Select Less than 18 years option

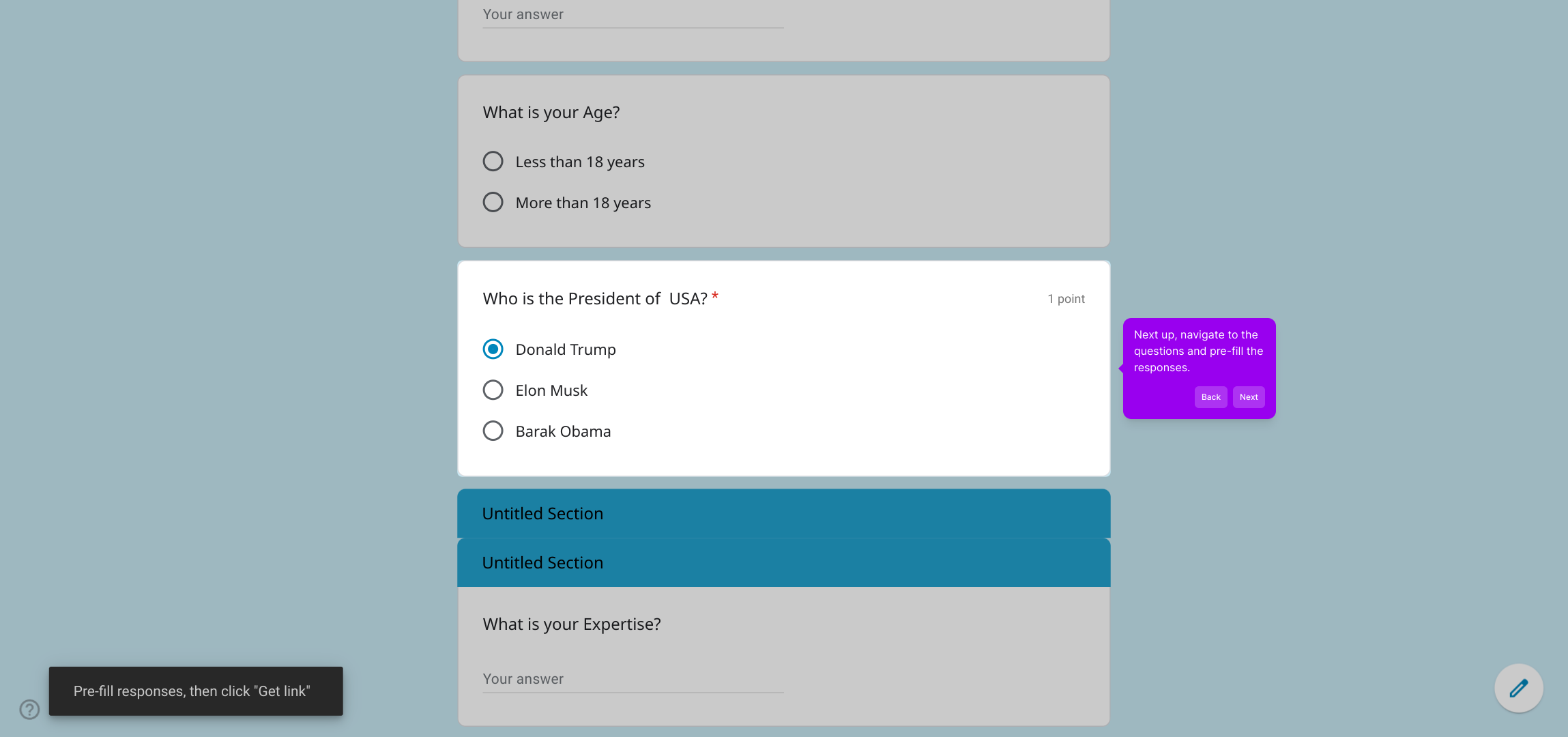click(493, 162)
